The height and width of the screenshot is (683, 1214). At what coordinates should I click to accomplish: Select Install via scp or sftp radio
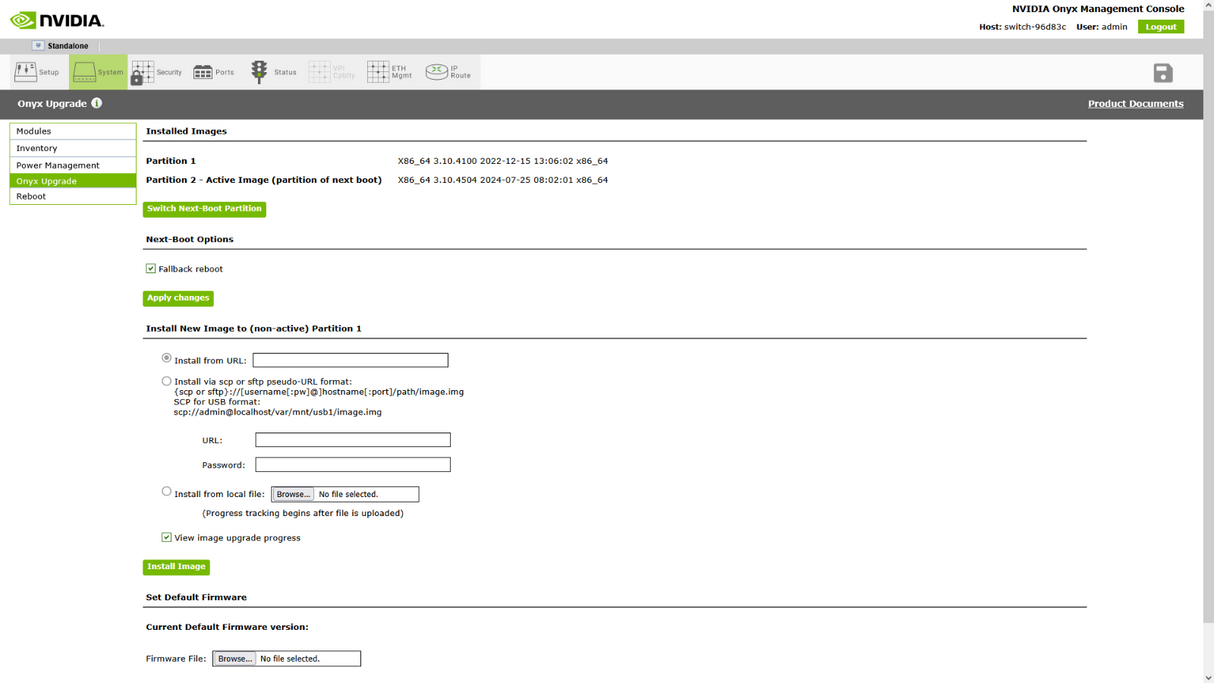(167, 381)
